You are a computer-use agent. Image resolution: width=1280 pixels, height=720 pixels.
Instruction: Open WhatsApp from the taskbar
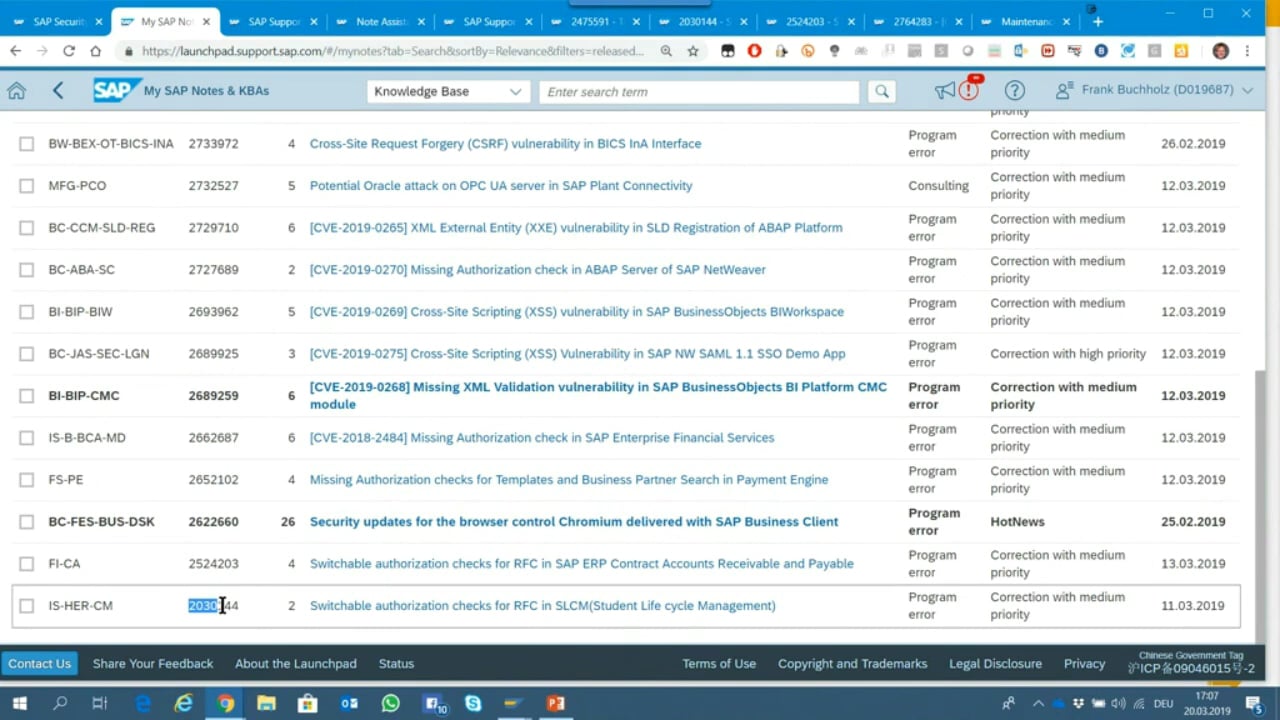coord(390,703)
